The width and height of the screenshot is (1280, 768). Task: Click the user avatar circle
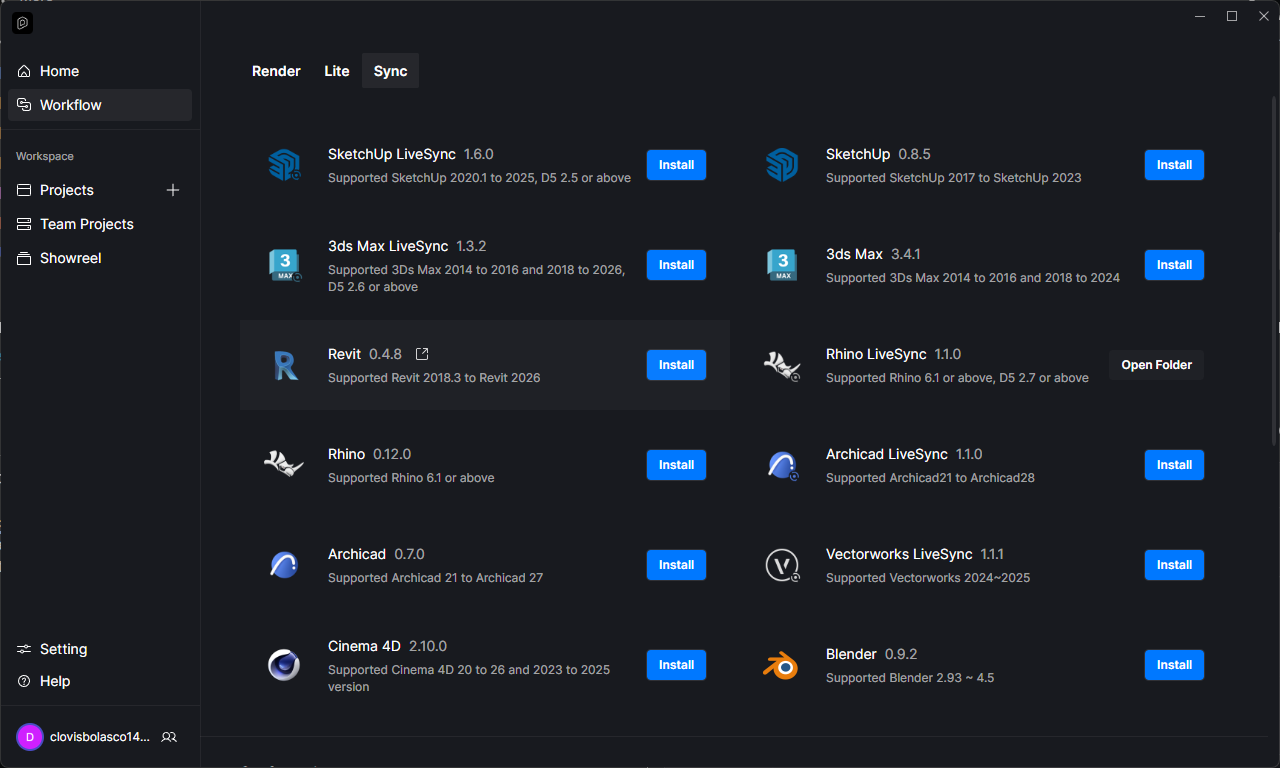point(30,737)
